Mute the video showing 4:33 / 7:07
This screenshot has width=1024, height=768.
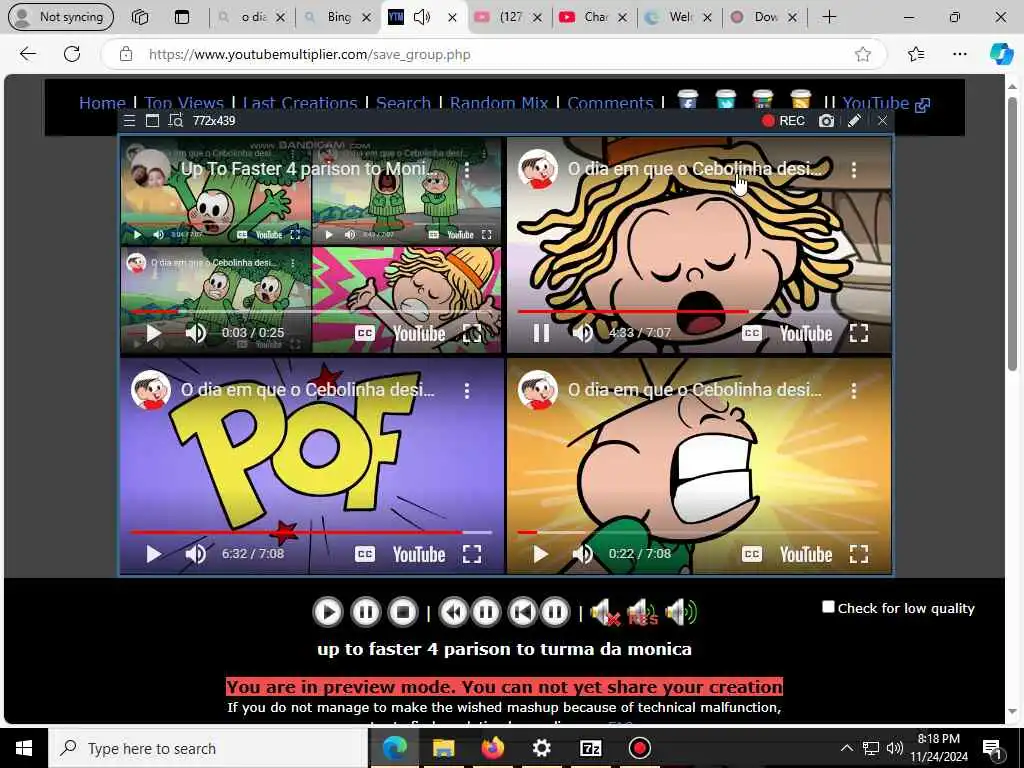582,334
